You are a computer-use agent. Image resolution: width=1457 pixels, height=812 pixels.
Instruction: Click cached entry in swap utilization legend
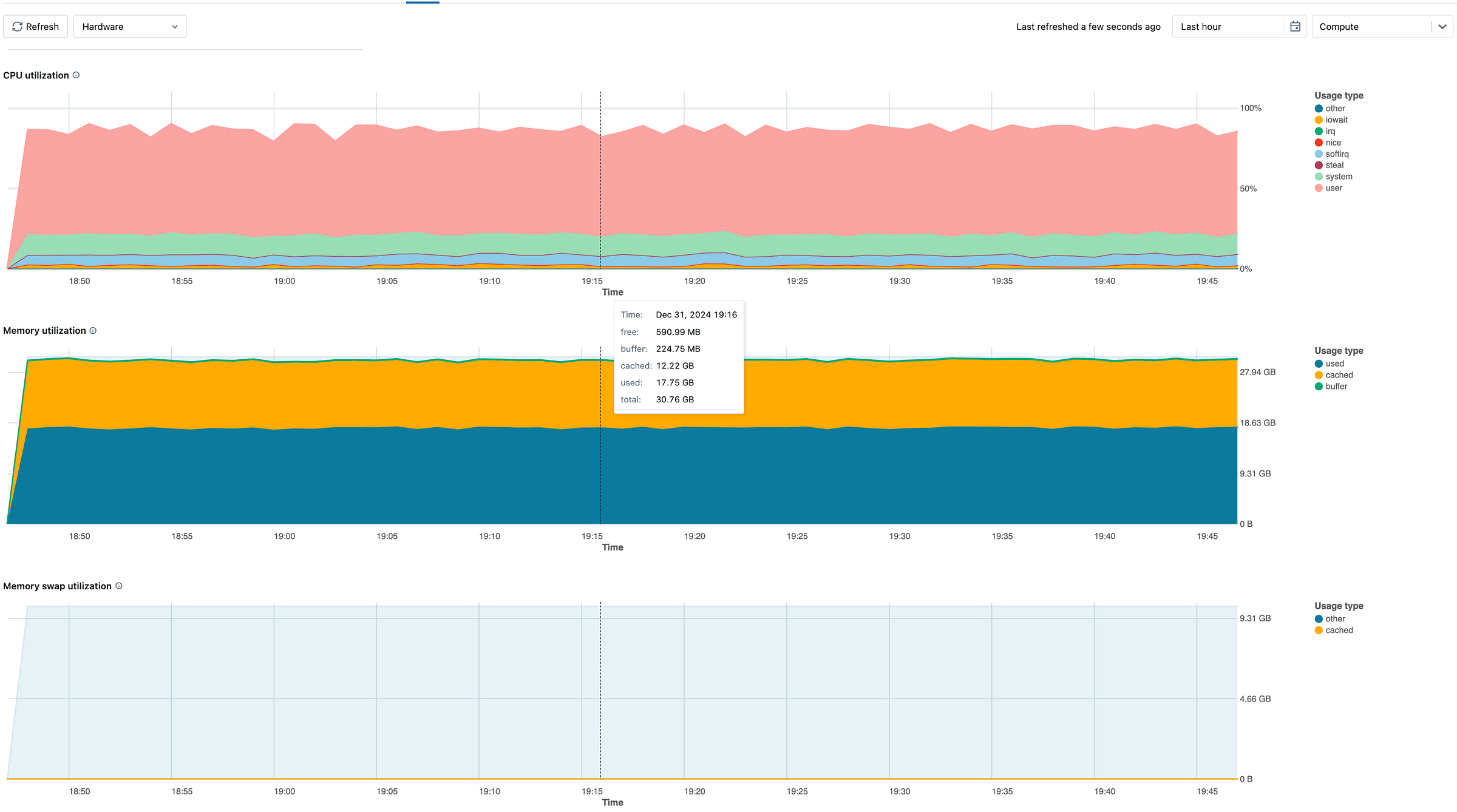click(x=1339, y=631)
